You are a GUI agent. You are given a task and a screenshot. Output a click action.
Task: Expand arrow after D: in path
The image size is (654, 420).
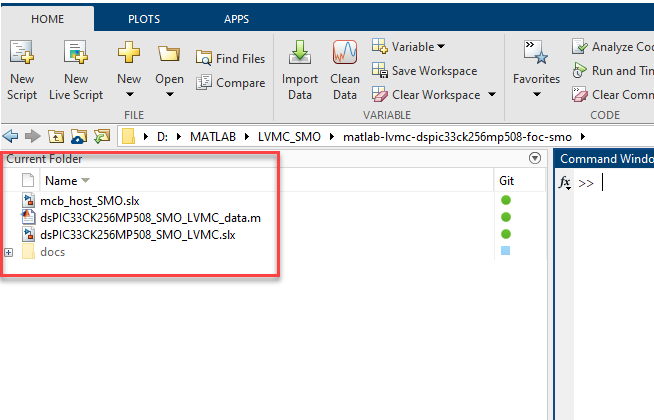[x=179, y=137]
